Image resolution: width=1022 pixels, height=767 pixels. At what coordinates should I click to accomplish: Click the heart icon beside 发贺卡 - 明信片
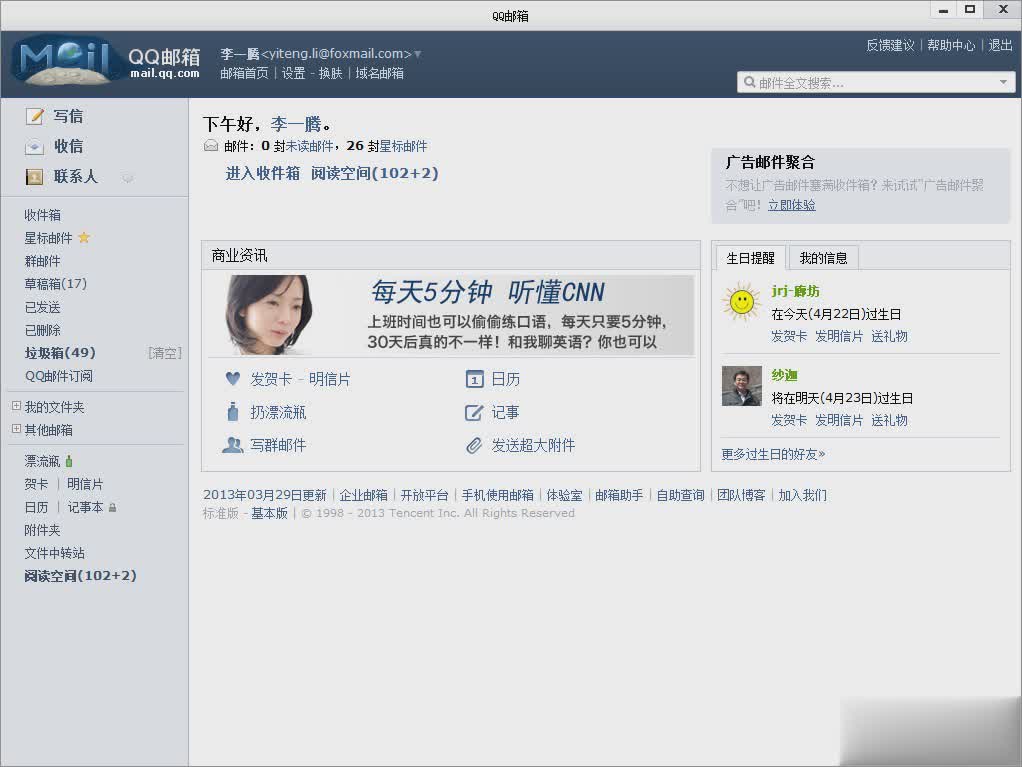pyautogui.click(x=232, y=379)
